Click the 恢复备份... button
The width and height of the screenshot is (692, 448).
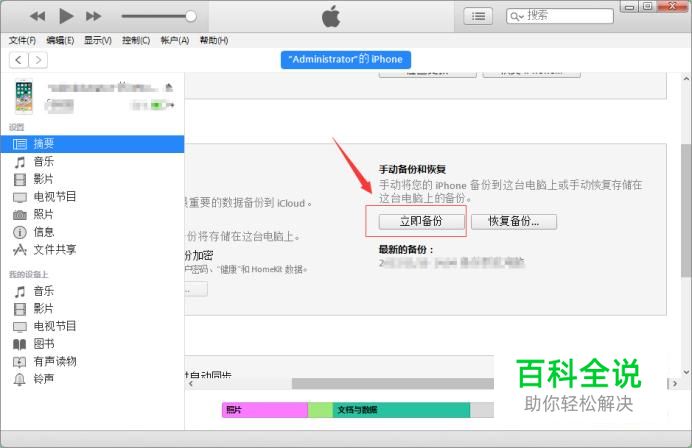point(514,222)
